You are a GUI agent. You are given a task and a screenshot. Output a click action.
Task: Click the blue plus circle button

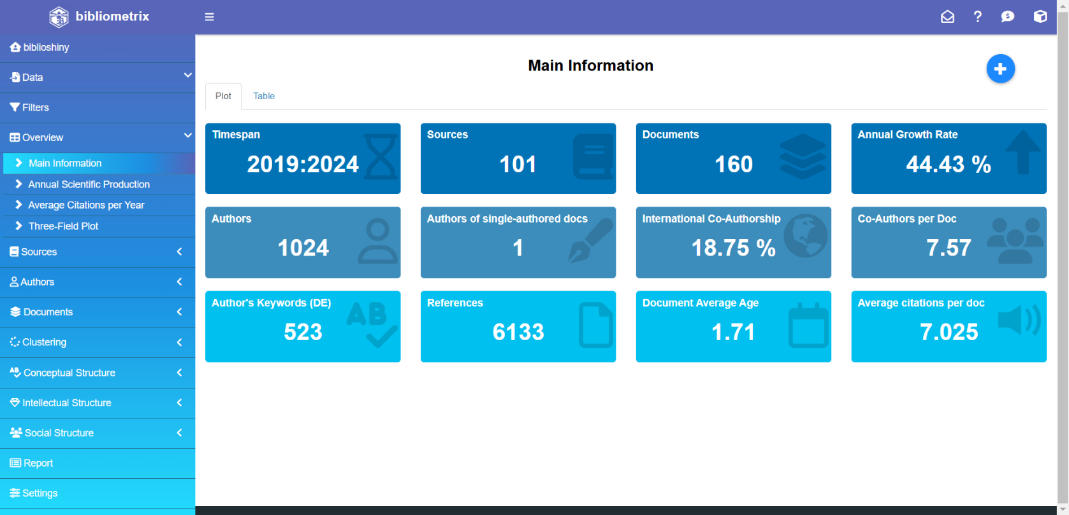[1000, 69]
